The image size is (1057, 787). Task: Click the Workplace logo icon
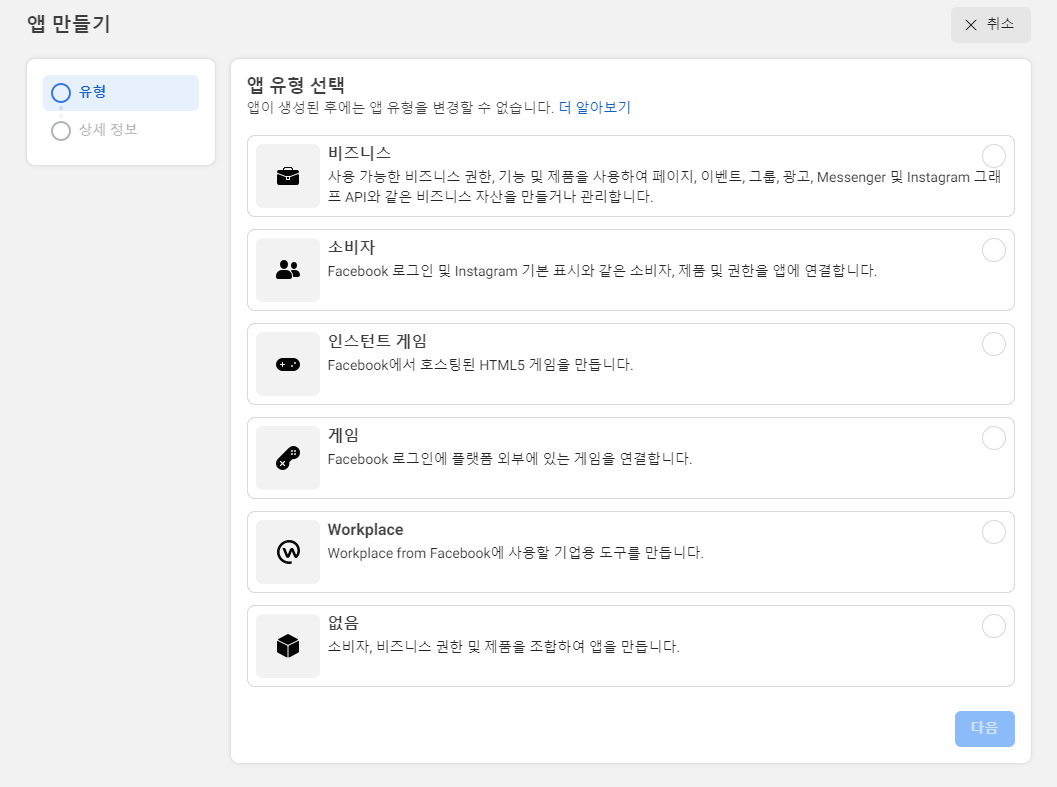(x=288, y=552)
